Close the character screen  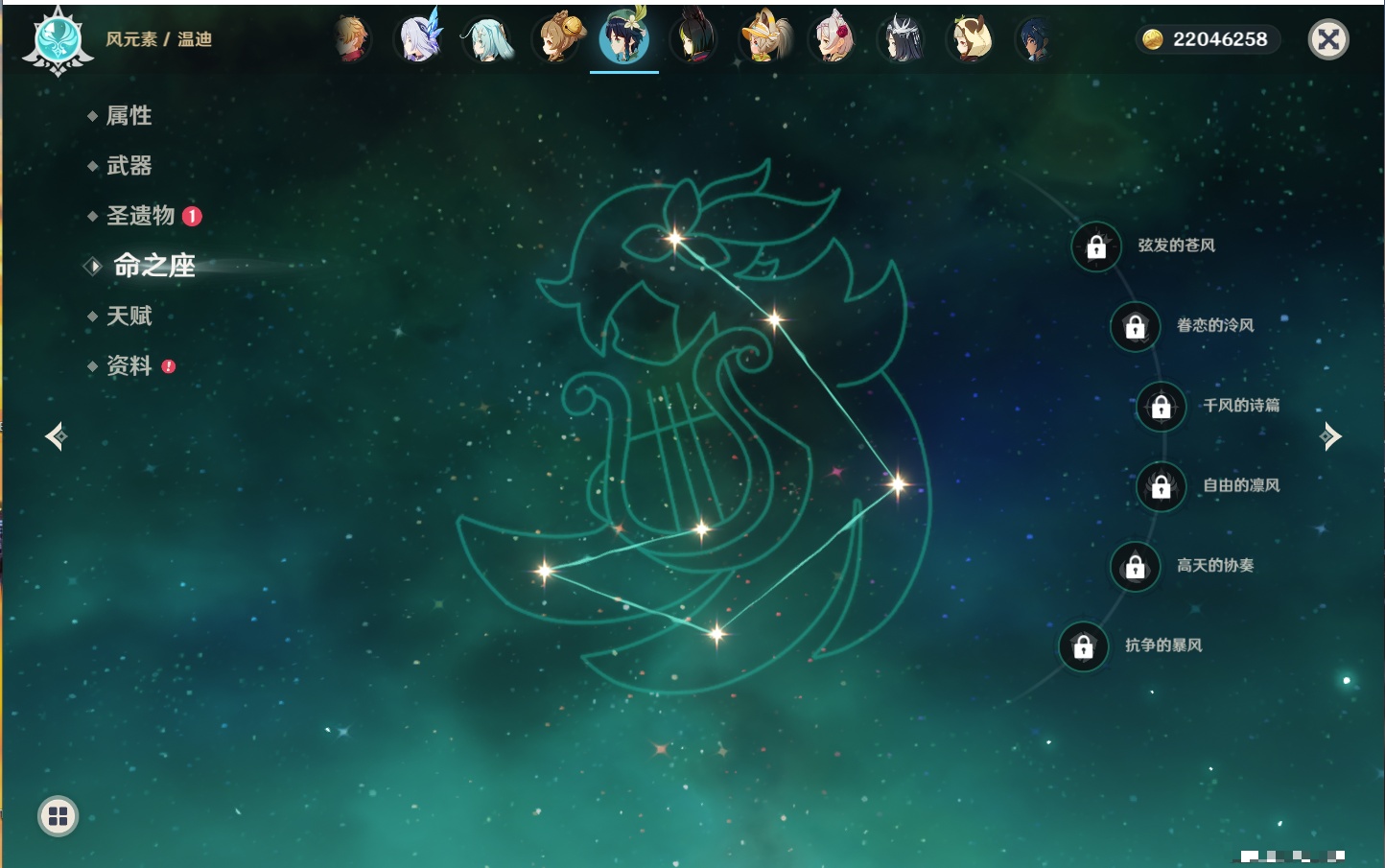1328,39
